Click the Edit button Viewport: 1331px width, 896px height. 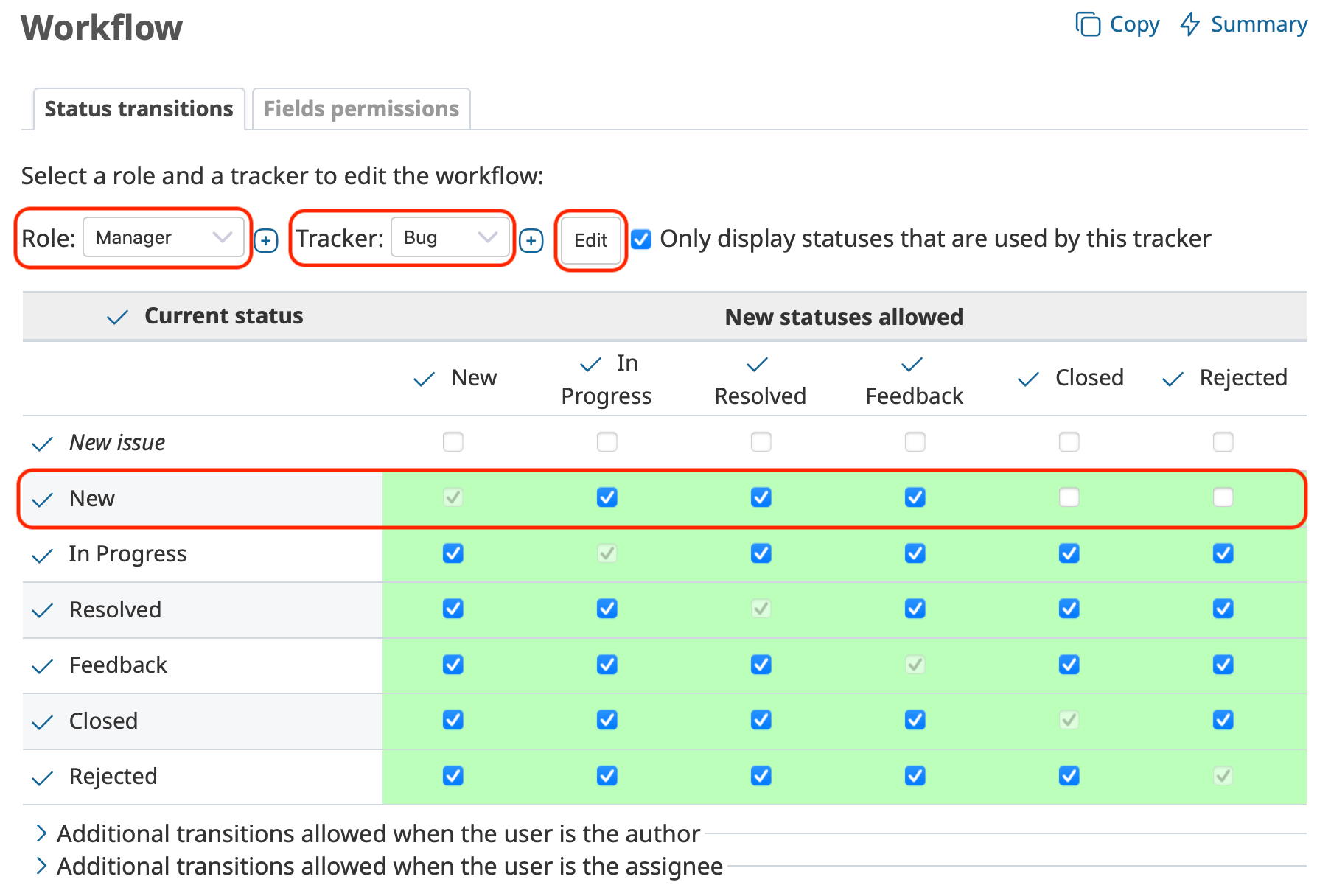click(x=590, y=240)
